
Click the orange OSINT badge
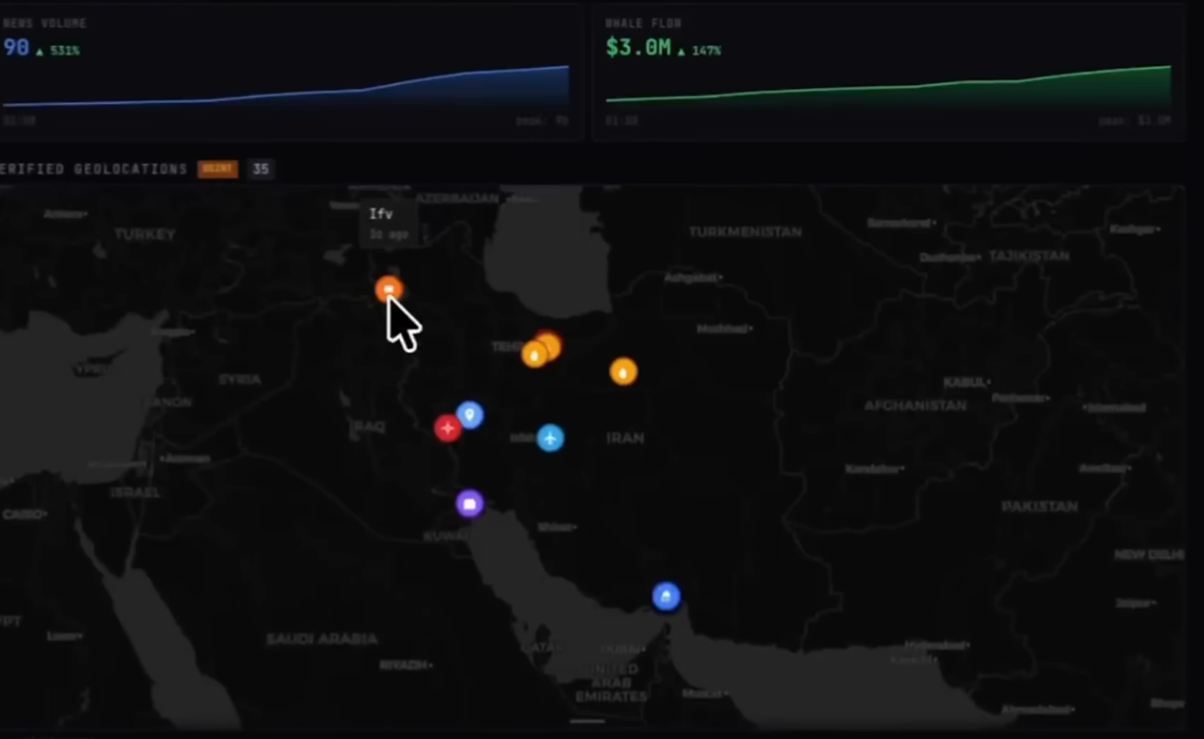coord(217,169)
